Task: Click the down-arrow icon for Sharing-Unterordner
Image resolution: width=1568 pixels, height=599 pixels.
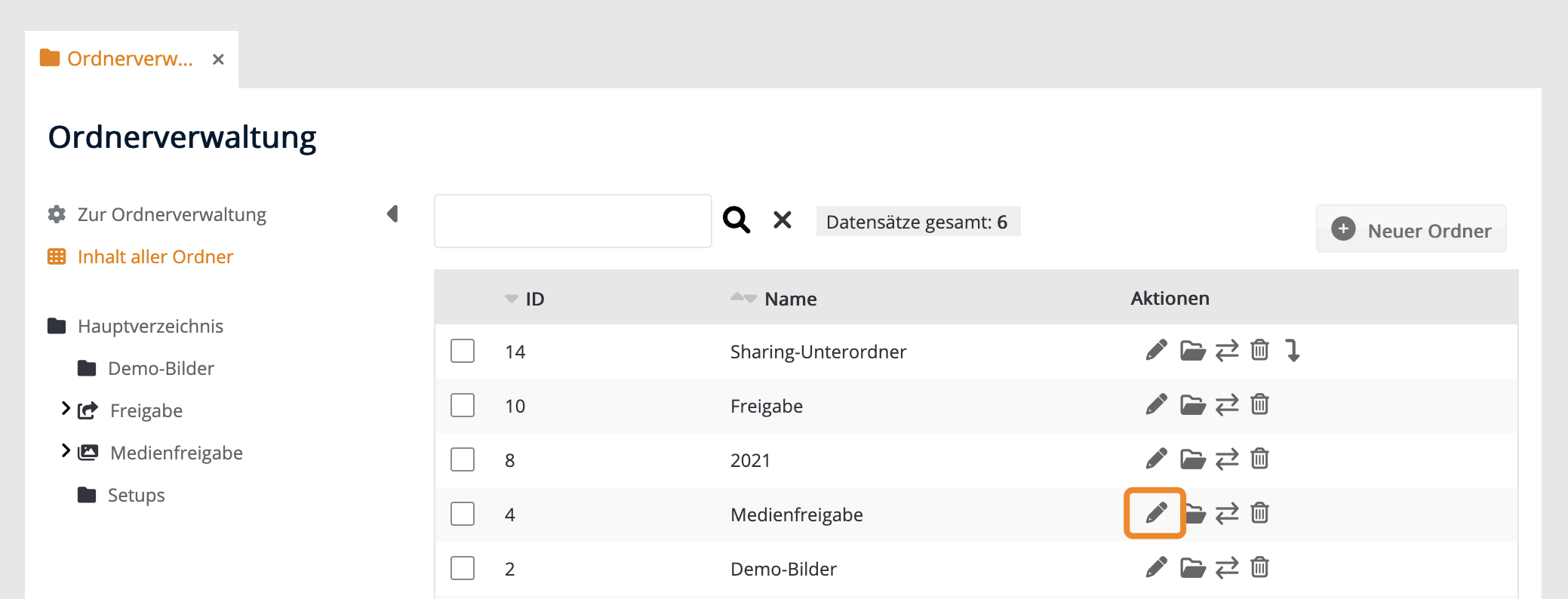Action: click(1293, 350)
